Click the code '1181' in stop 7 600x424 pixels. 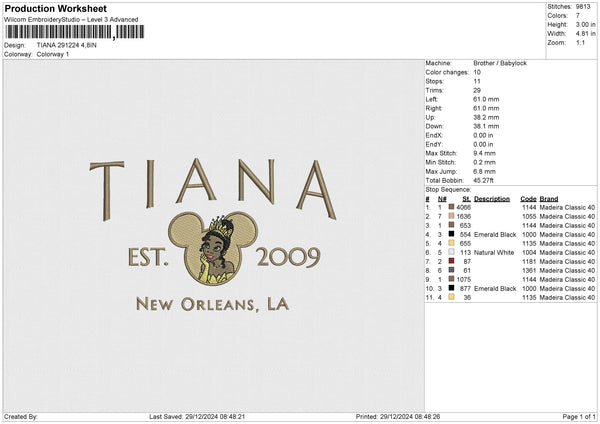(x=529, y=261)
